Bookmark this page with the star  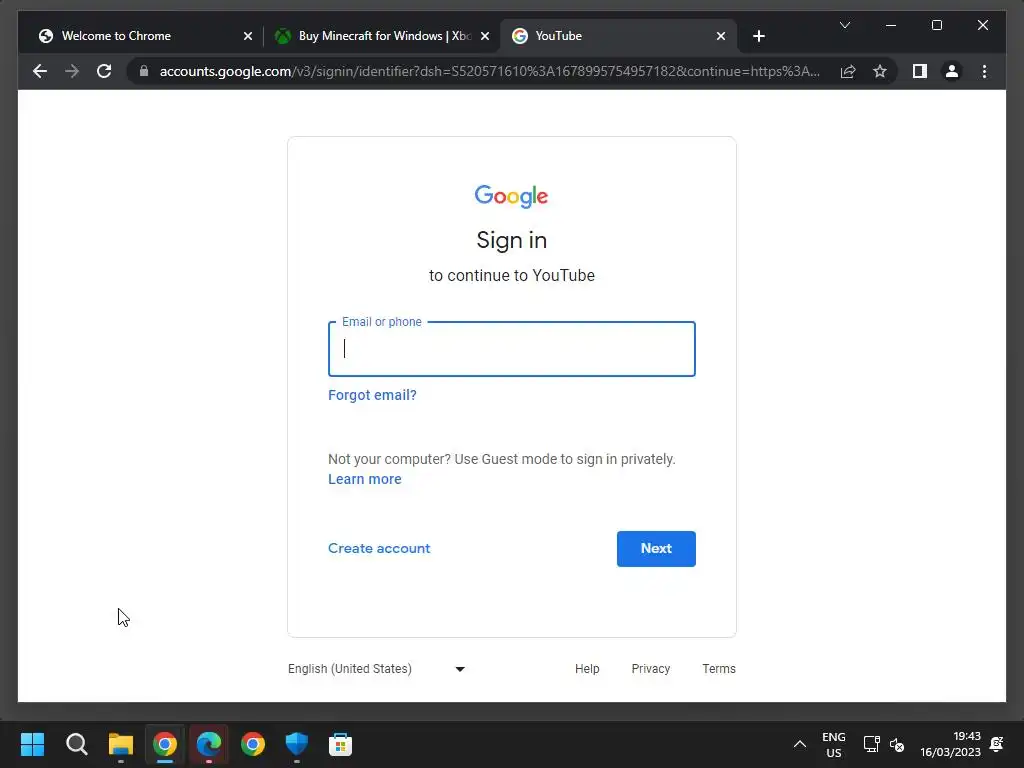[x=880, y=71]
